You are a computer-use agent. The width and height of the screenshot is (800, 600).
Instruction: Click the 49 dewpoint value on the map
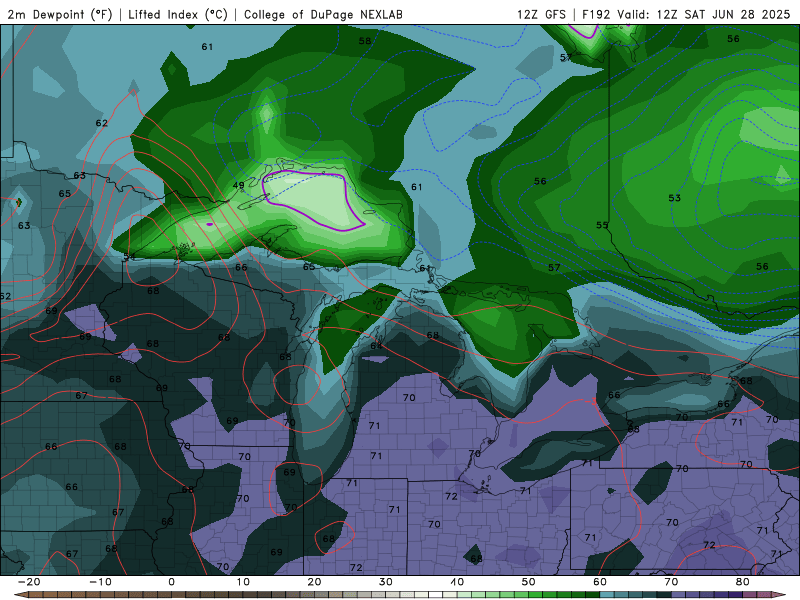pos(238,185)
